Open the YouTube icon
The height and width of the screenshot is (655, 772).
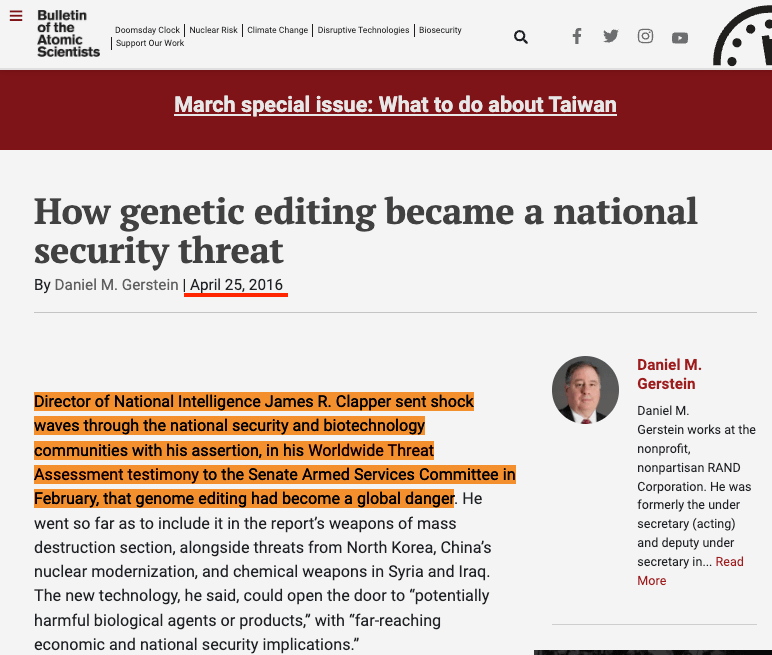[680, 38]
